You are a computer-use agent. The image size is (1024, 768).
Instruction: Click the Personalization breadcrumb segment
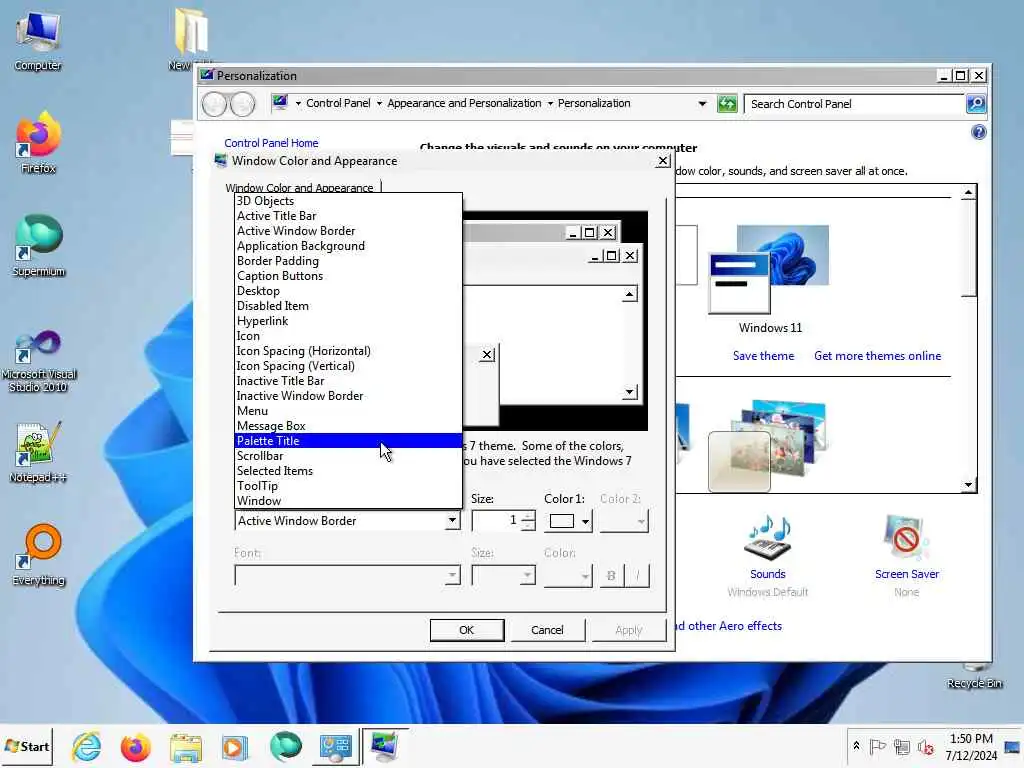(x=594, y=103)
